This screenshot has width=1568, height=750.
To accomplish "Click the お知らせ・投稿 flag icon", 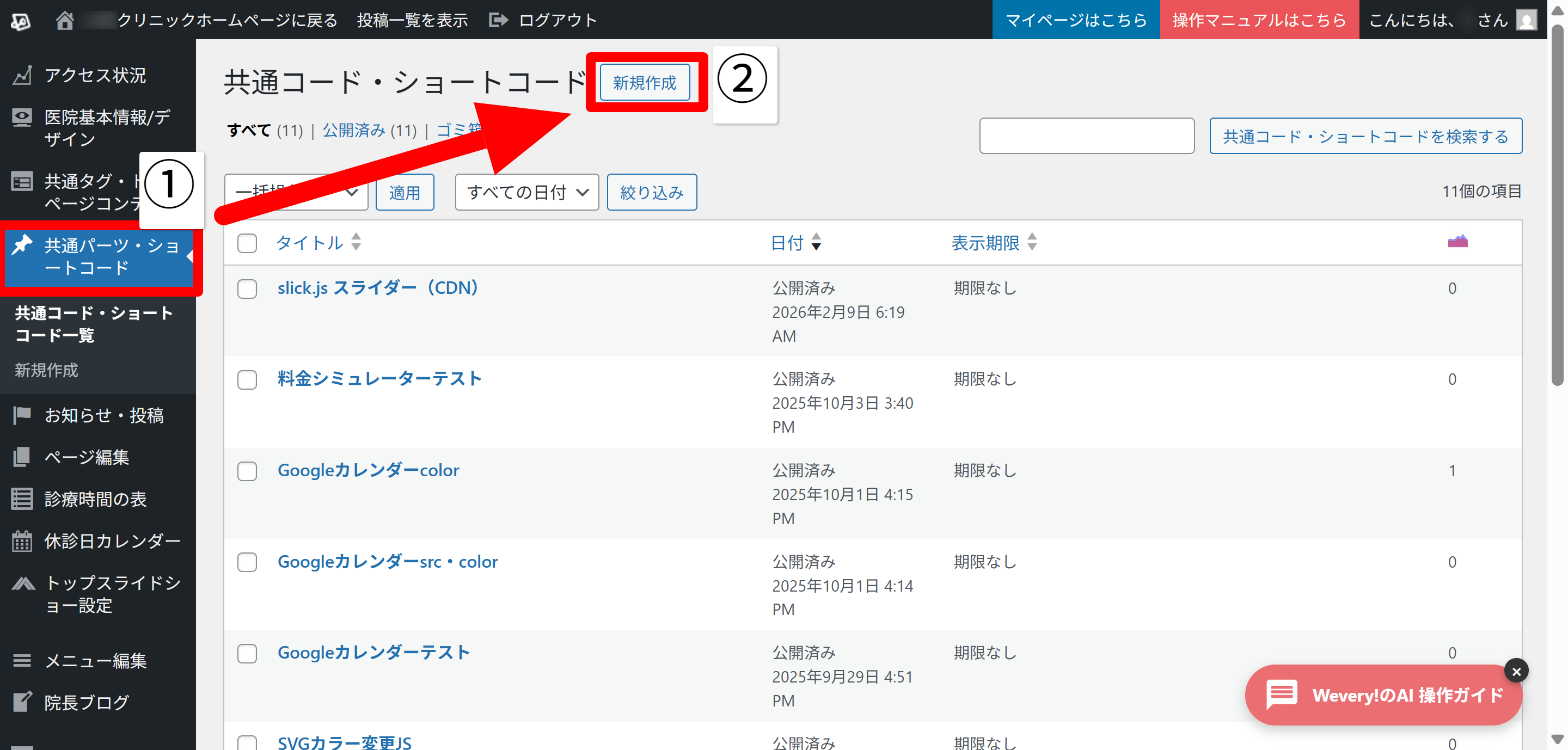I will (22, 415).
